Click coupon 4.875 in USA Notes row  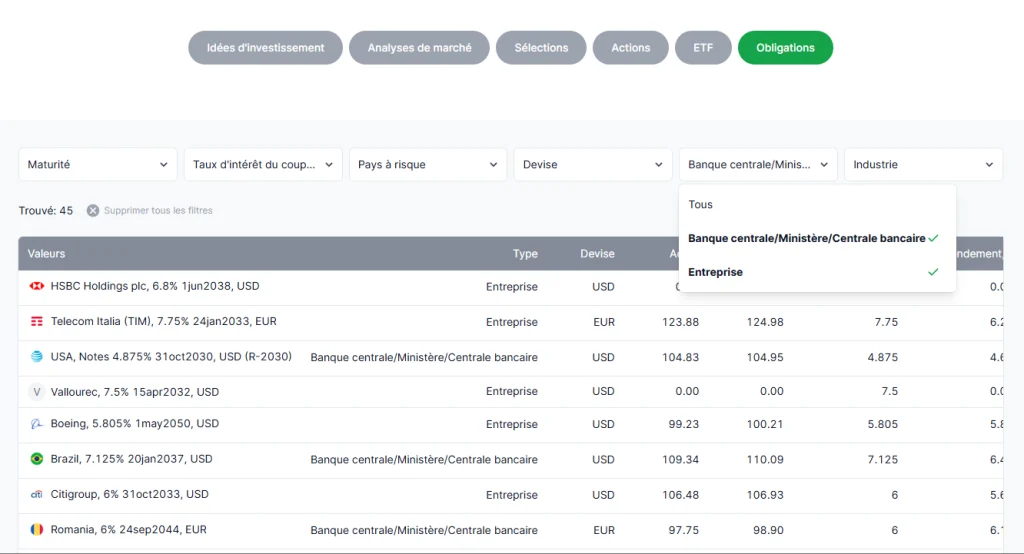882,357
